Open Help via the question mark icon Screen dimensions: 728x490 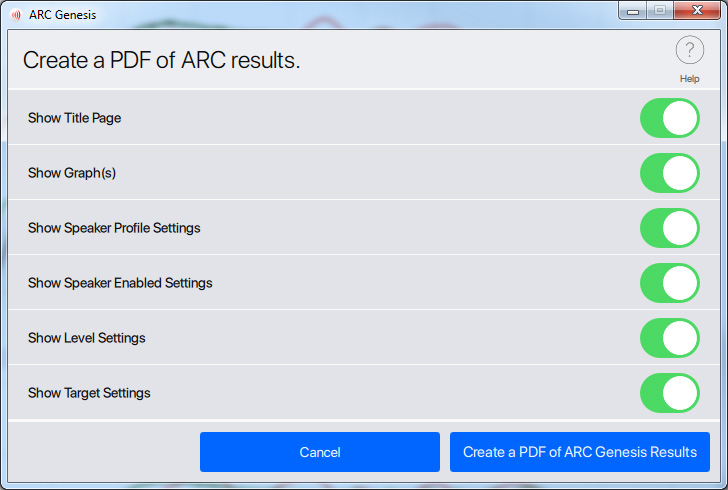(x=689, y=50)
